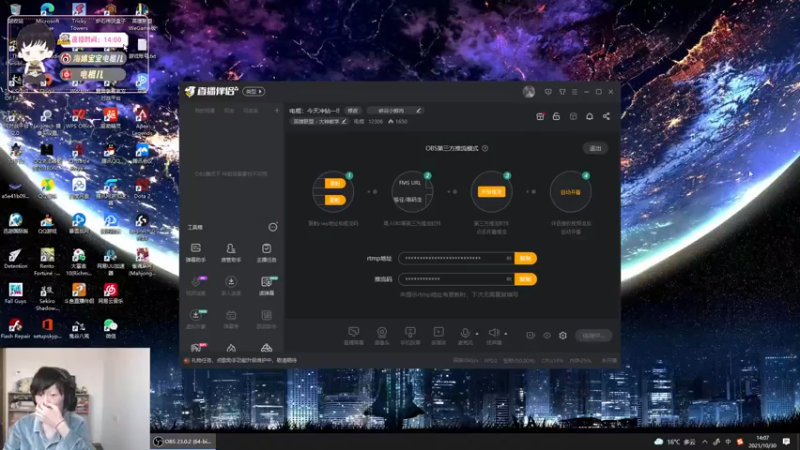This screenshot has width=800, height=450.
Task: Select the Fall Guys desktop icon
Action: click(x=15, y=293)
